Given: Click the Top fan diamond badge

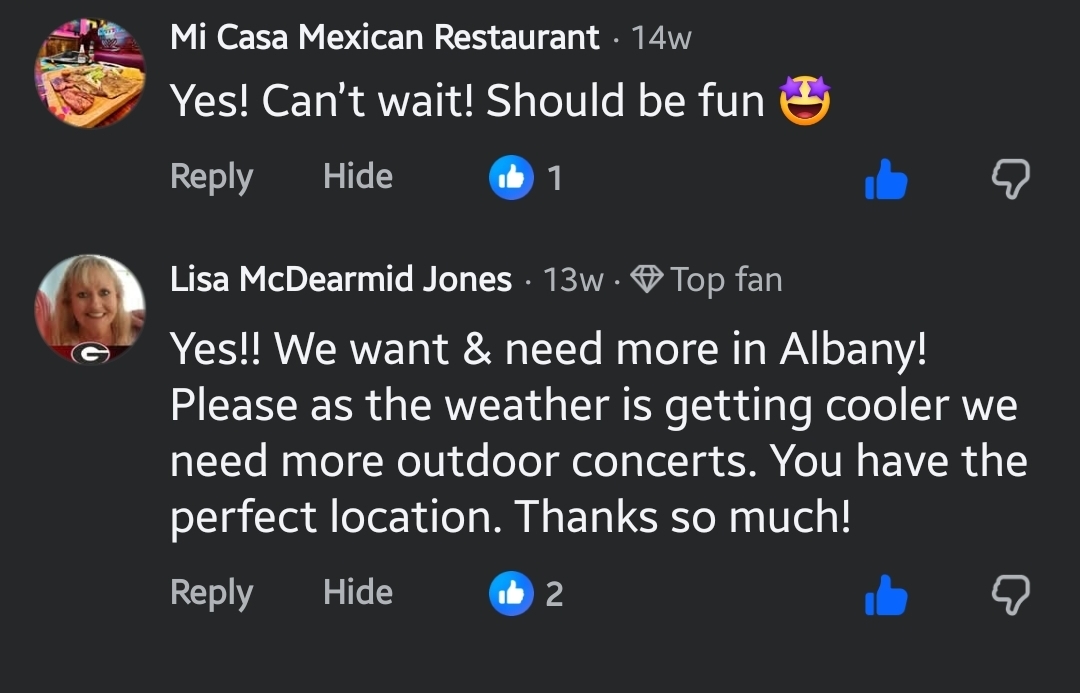Looking at the screenshot, I should (x=647, y=280).
